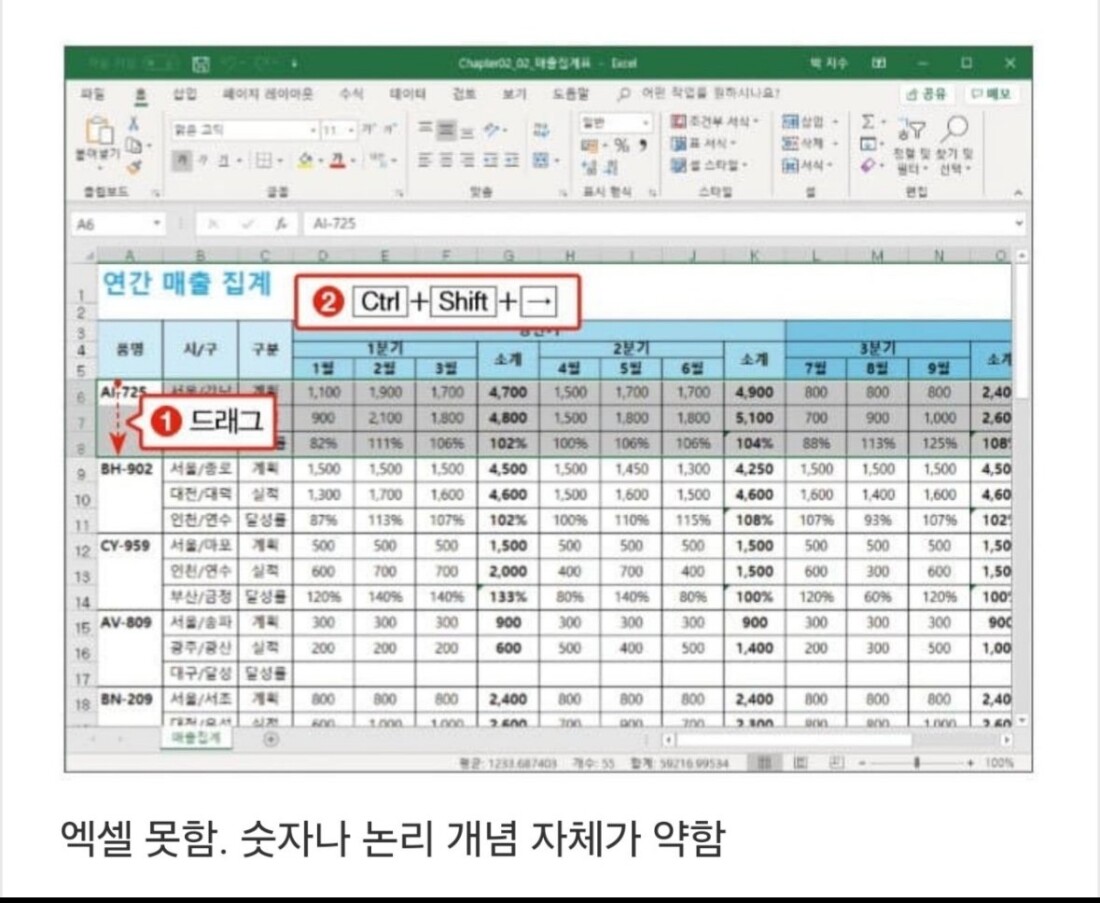
Task: Toggle bold formatting button
Action: [183, 160]
